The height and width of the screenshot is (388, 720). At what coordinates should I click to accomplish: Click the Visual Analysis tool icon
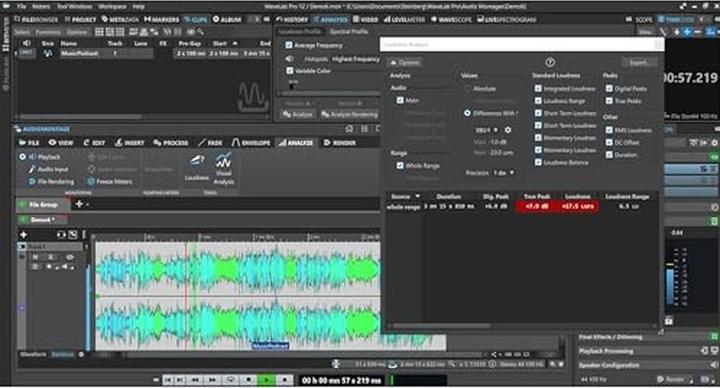(x=224, y=160)
